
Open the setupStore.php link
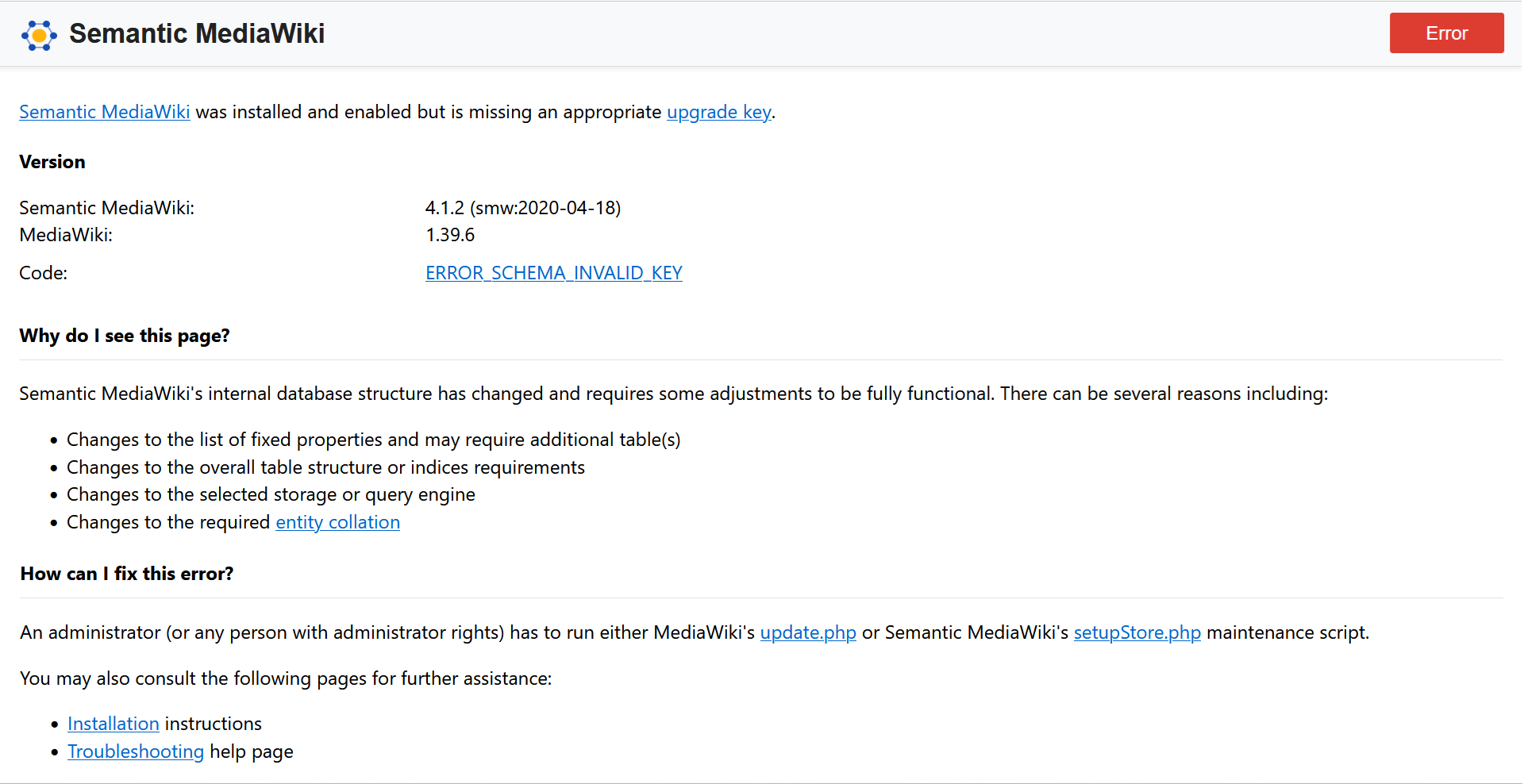[x=1137, y=632]
